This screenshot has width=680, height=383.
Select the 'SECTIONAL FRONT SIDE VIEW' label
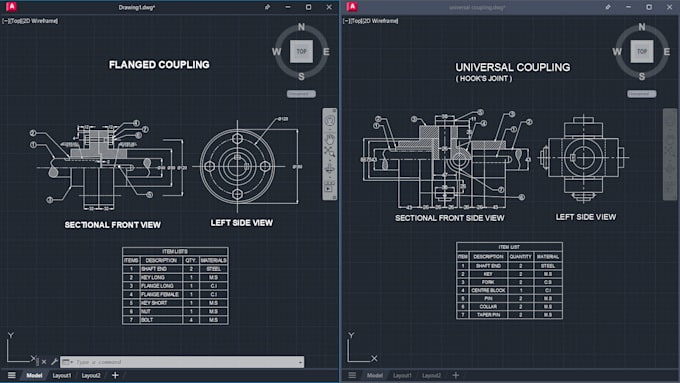coord(450,218)
